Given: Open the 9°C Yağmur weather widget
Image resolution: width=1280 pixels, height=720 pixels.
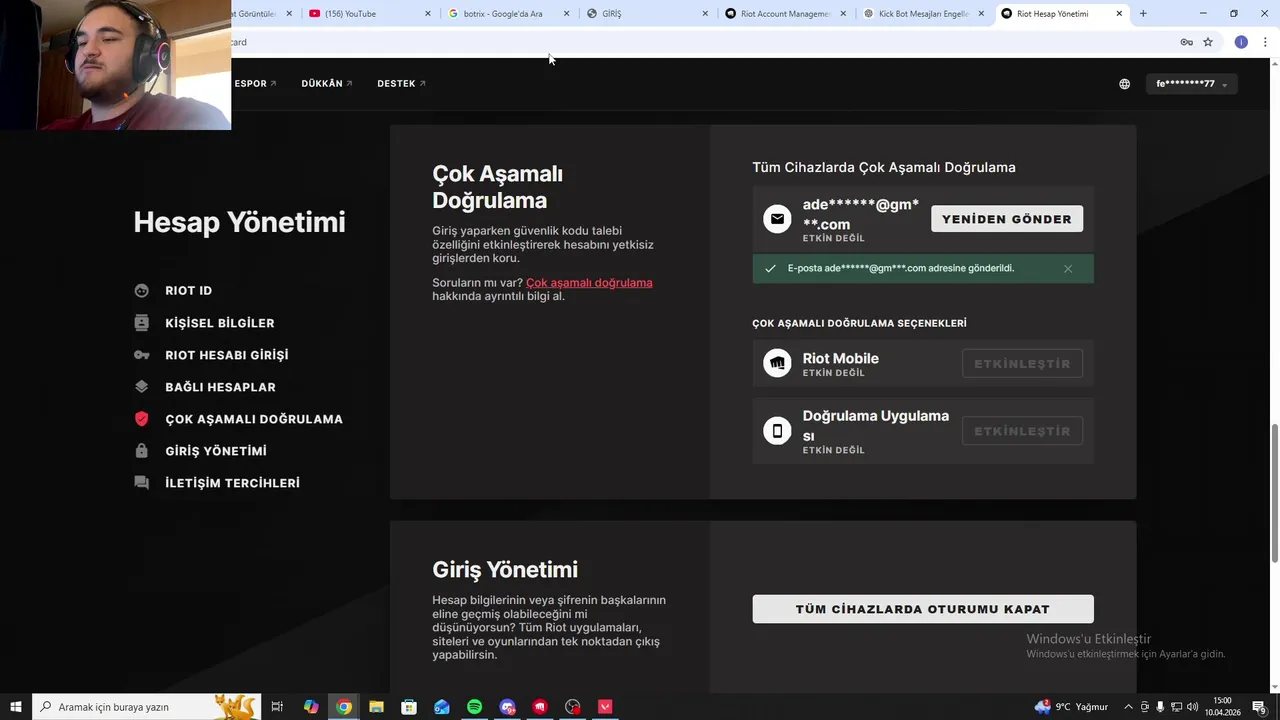Looking at the screenshot, I should [1072, 707].
